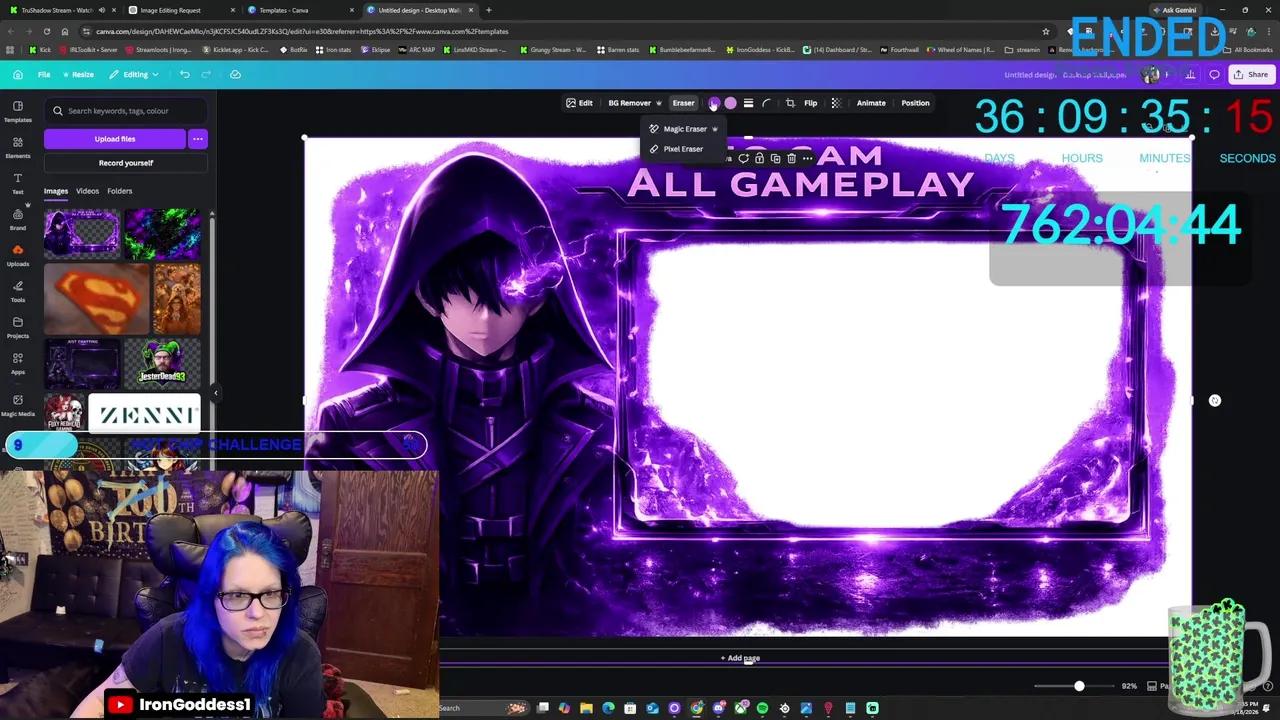This screenshot has width=1280, height=720.
Task: Switch to the Videos tab
Action: (x=87, y=191)
